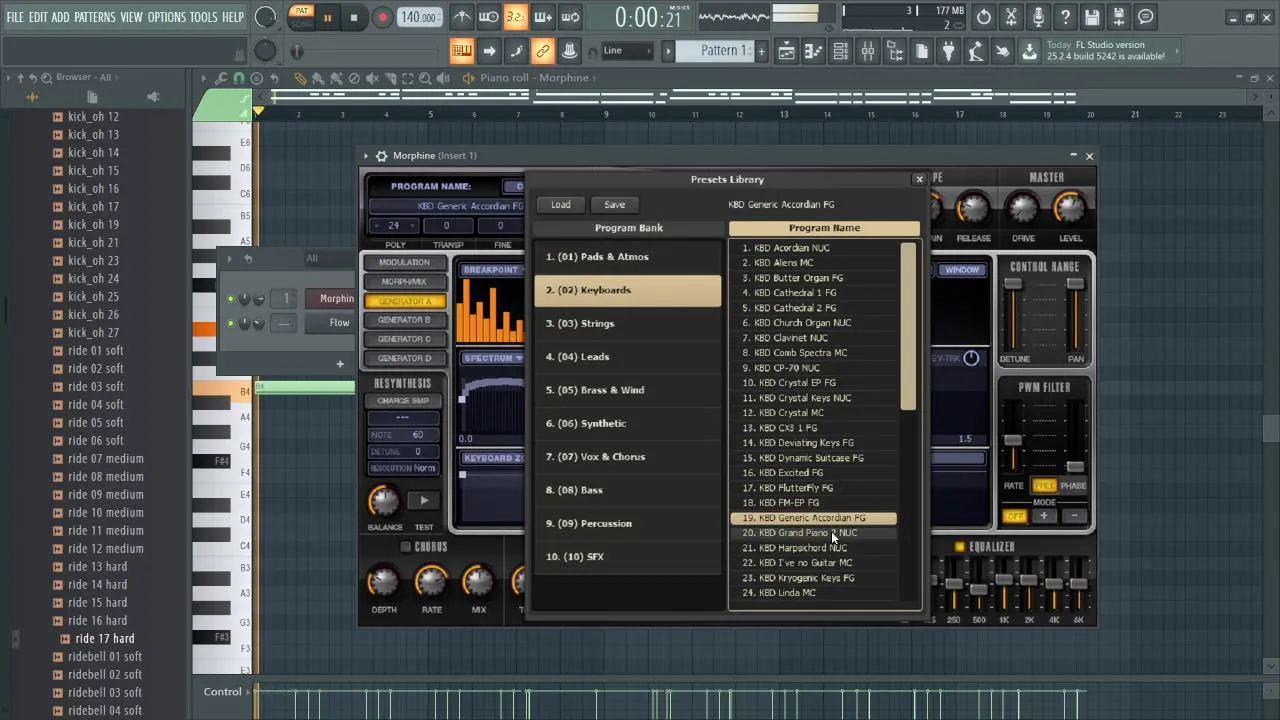The width and height of the screenshot is (1280, 720).
Task: Open the plugin picker plug icon
Action: [948, 51]
